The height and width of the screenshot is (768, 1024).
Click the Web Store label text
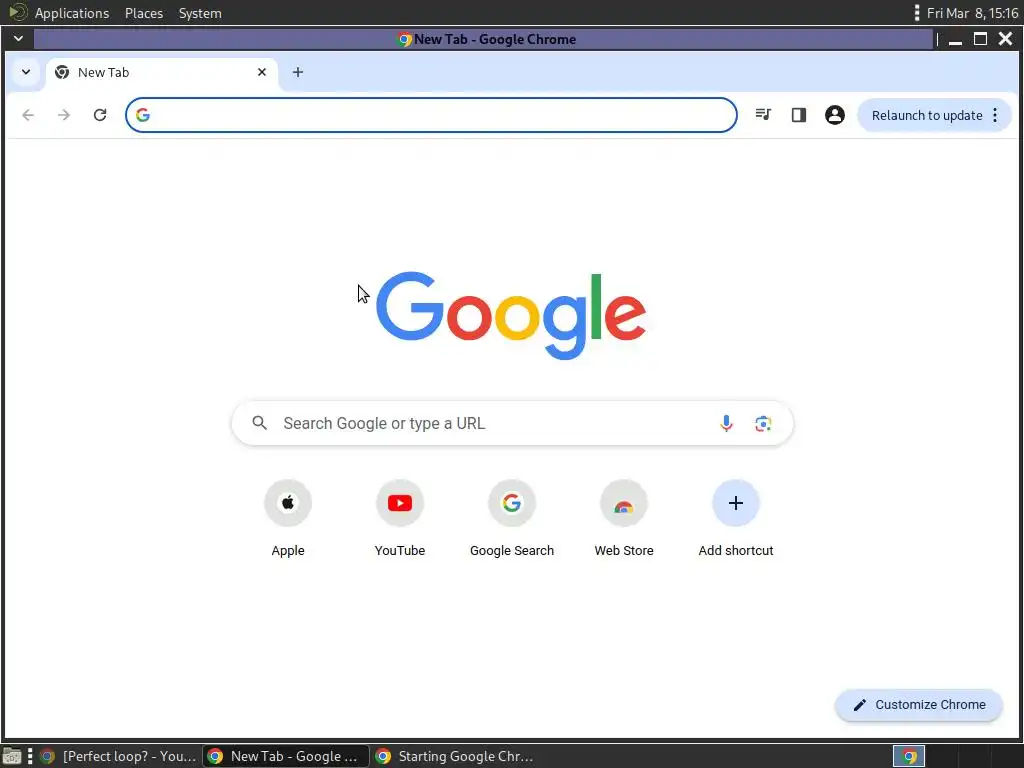[624, 551]
